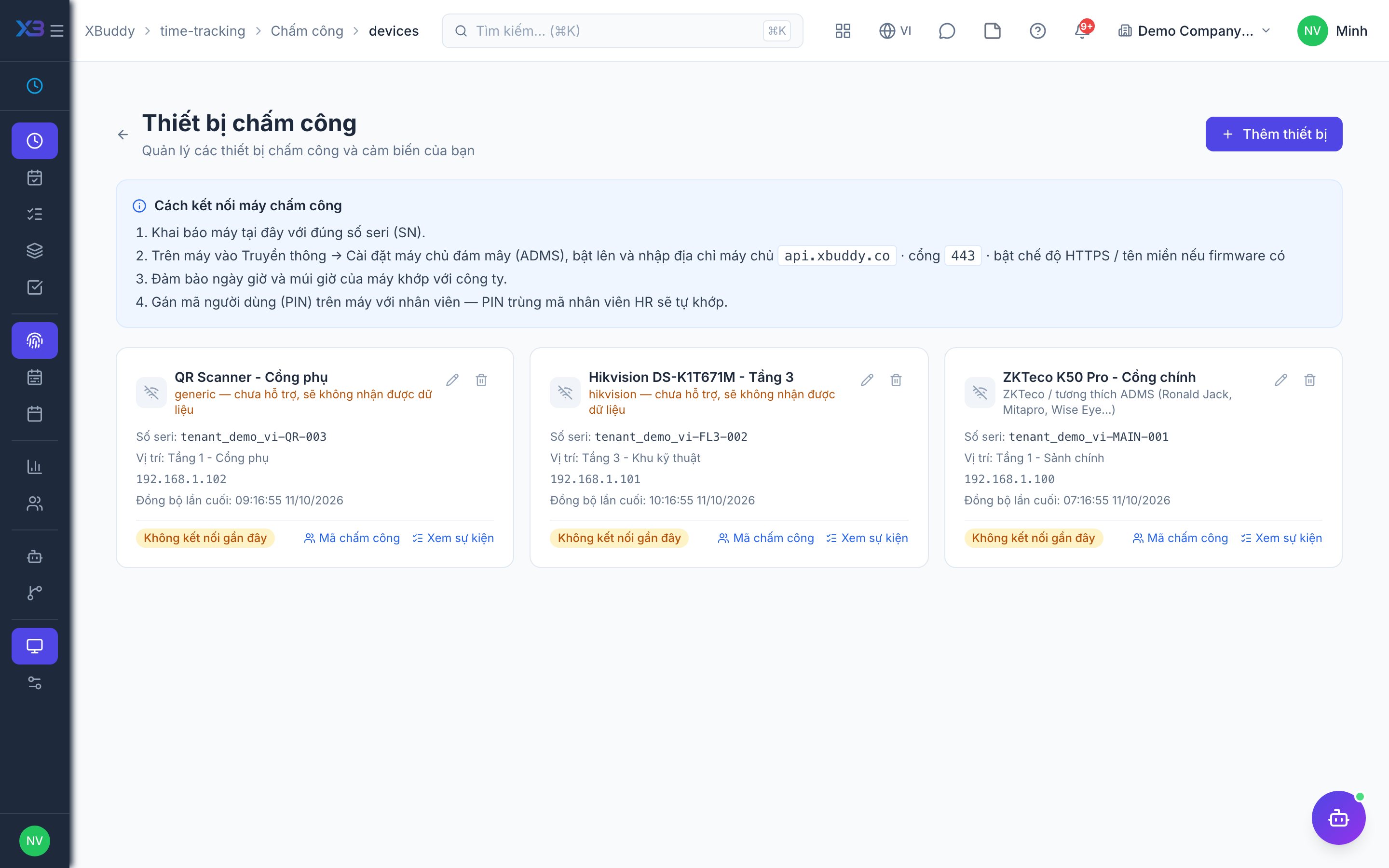Open the help question mark icon
This screenshot has height=868, width=1389.
(x=1037, y=30)
